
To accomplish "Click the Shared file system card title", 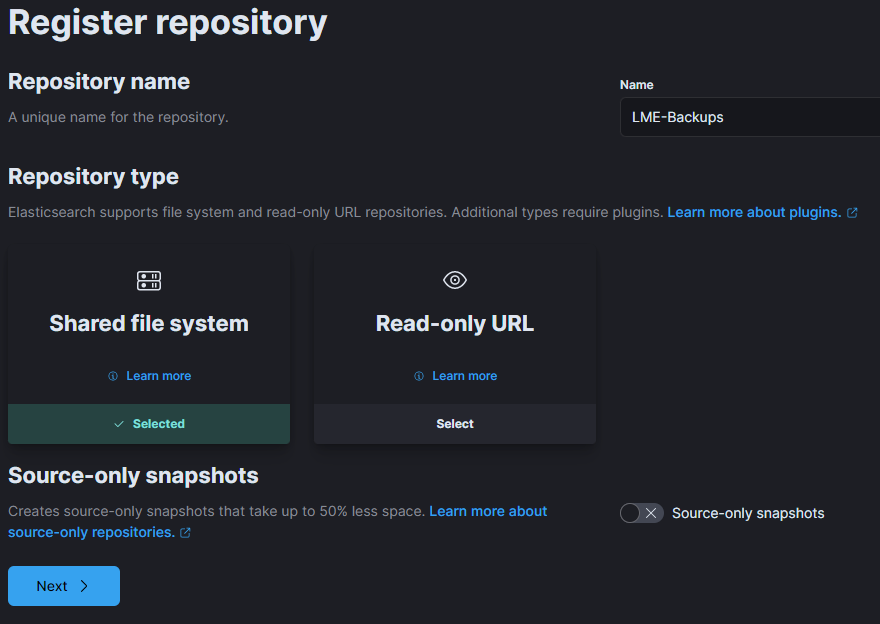I will pos(149,323).
